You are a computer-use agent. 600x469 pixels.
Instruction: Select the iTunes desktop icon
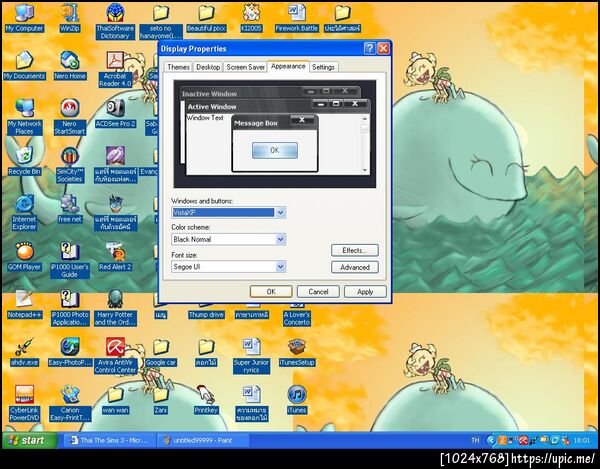point(297,400)
